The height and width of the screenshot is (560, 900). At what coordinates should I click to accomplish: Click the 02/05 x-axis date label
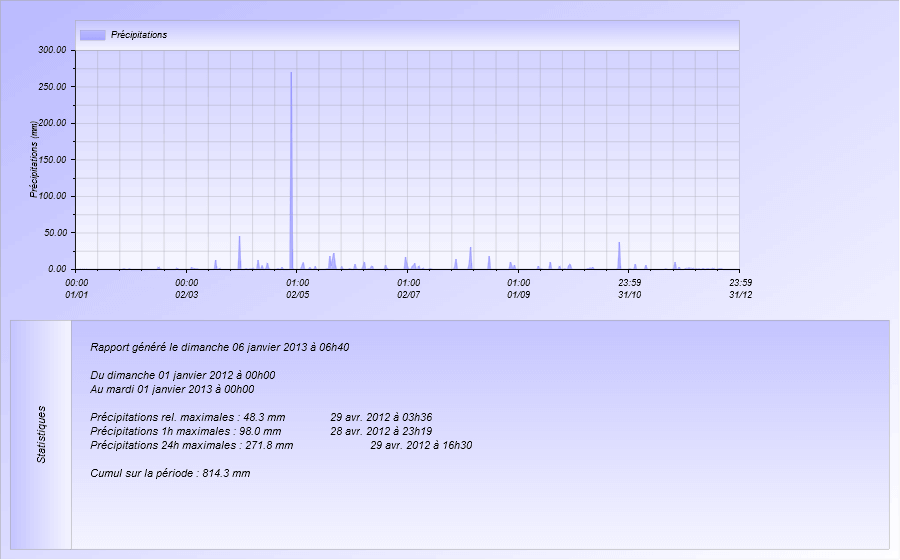297,295
